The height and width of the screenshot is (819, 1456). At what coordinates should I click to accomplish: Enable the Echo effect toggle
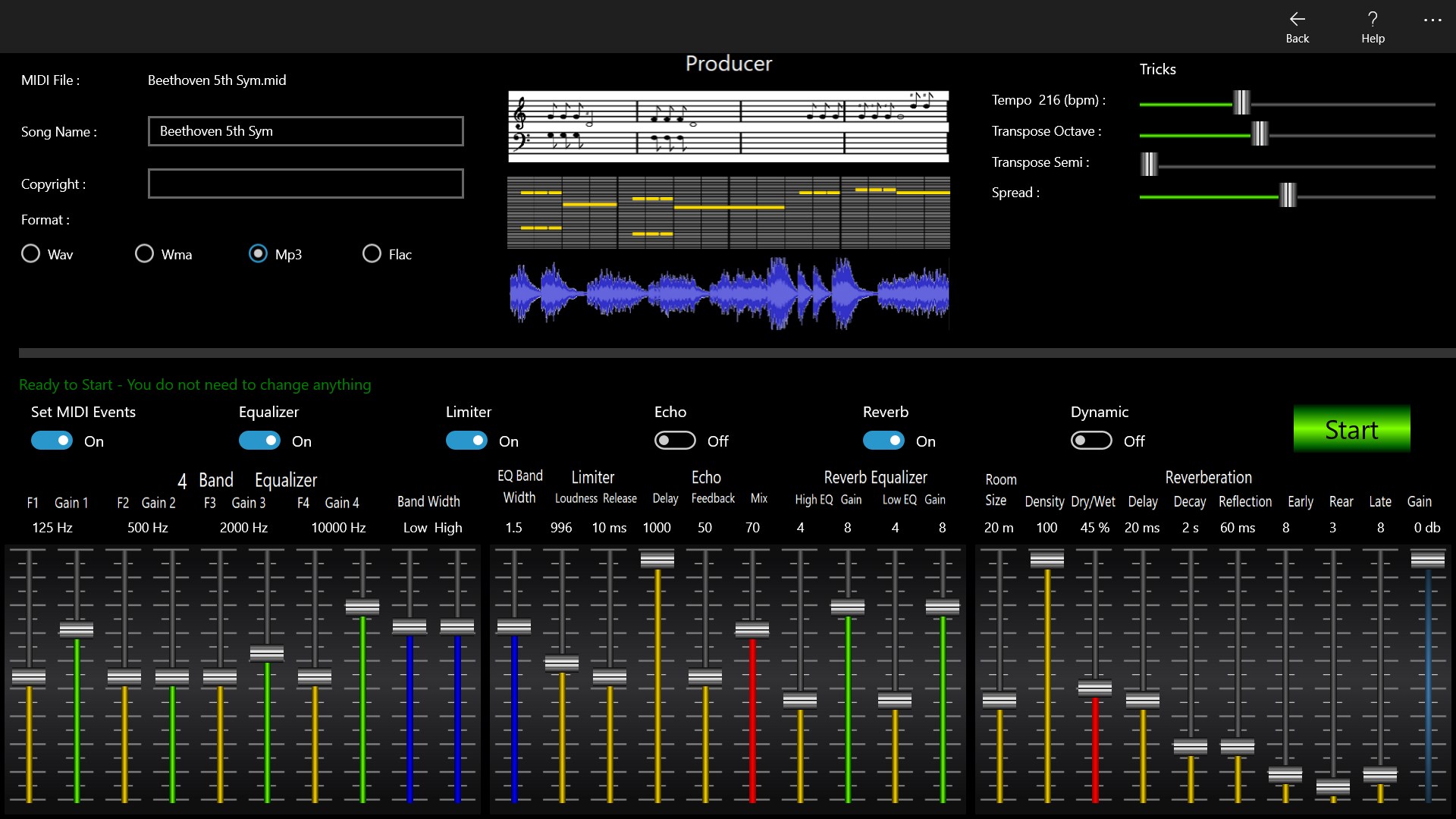(674, 440)
